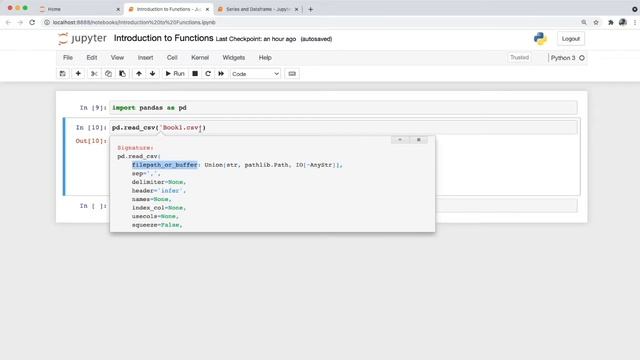
Task: Open the Kernel menu
Action: (200, 58)
